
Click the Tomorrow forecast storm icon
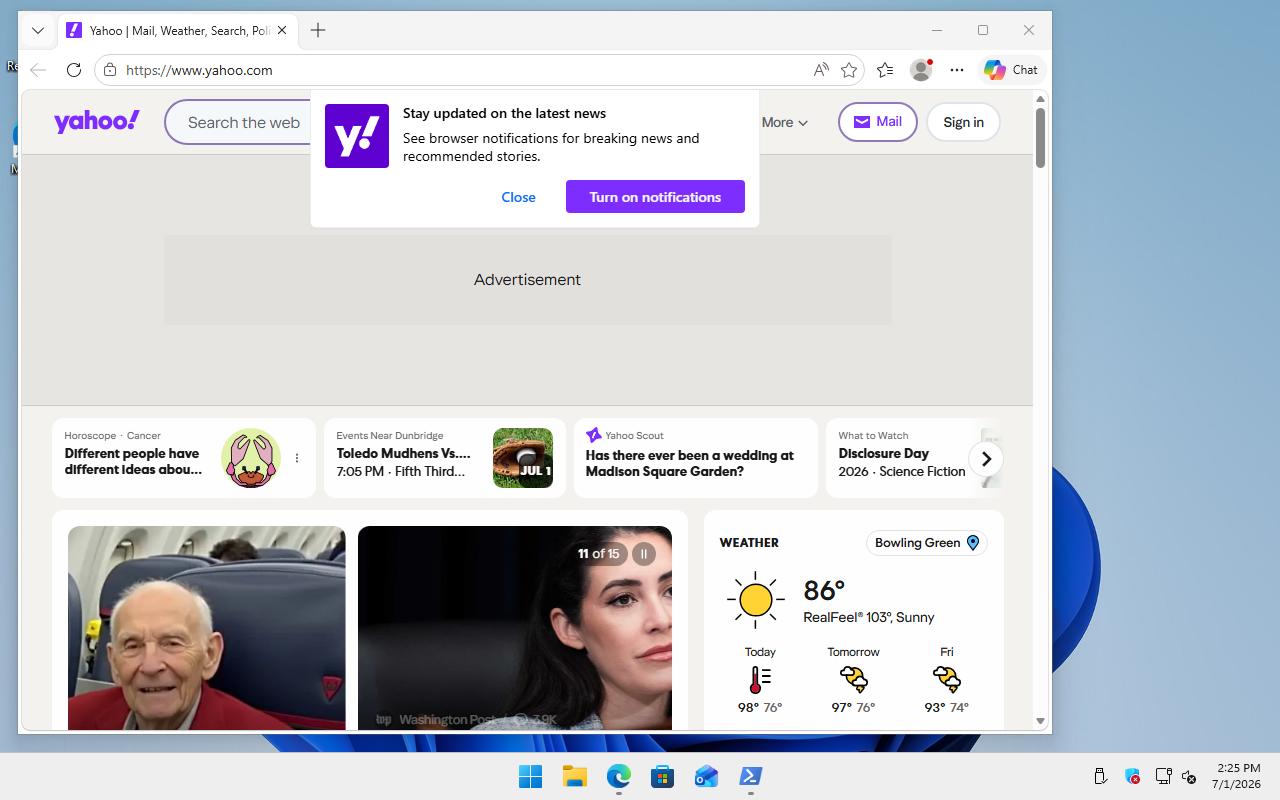tap(853, 680)
